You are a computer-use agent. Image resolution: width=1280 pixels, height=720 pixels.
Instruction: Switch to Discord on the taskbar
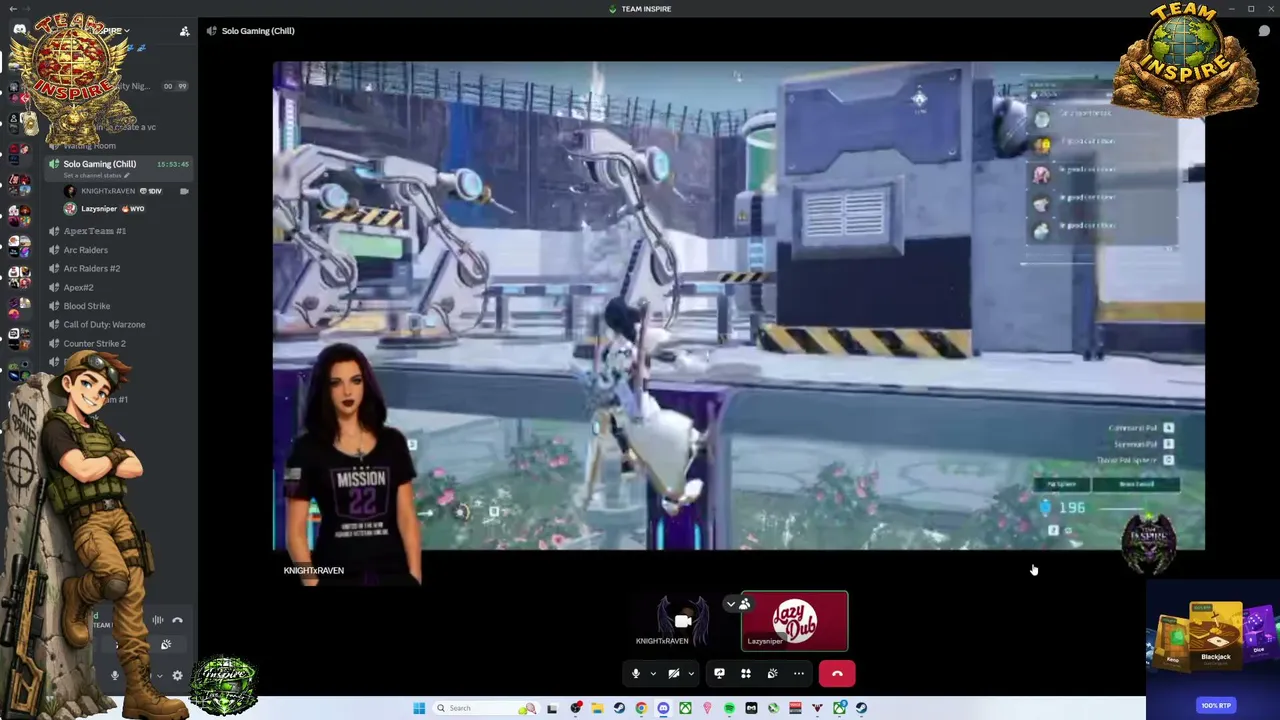coord(663,708)
